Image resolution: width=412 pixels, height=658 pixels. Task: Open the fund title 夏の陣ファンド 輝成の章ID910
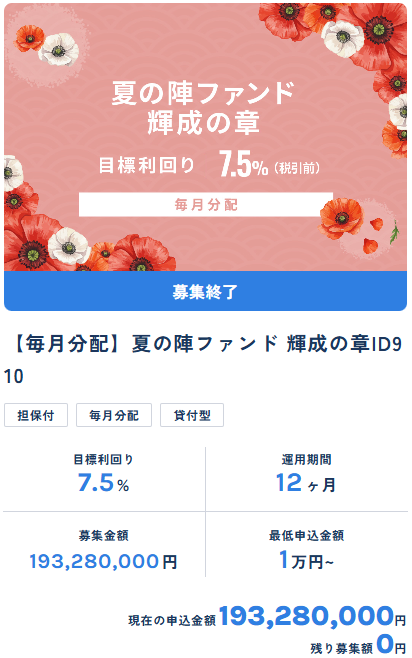(x=204, y=360)
